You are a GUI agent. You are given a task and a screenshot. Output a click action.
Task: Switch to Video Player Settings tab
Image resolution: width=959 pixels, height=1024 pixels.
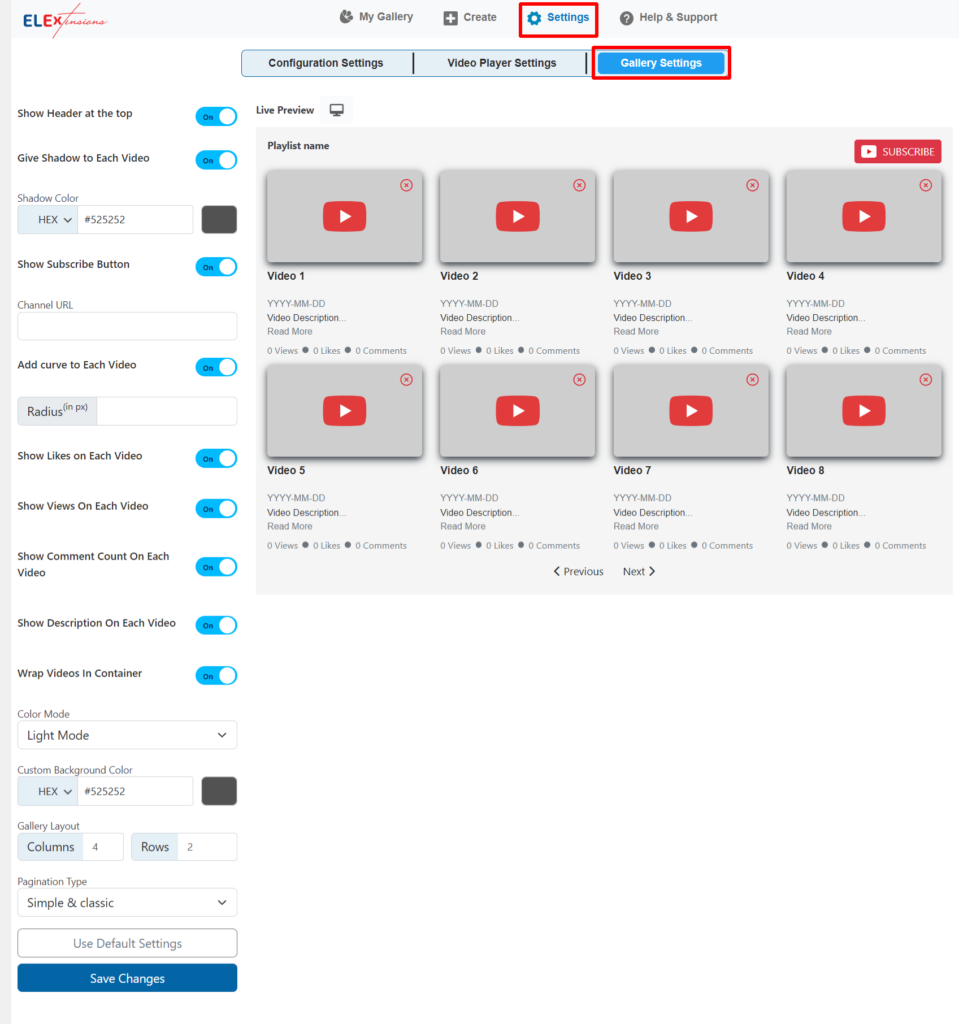tap(502, 63)
